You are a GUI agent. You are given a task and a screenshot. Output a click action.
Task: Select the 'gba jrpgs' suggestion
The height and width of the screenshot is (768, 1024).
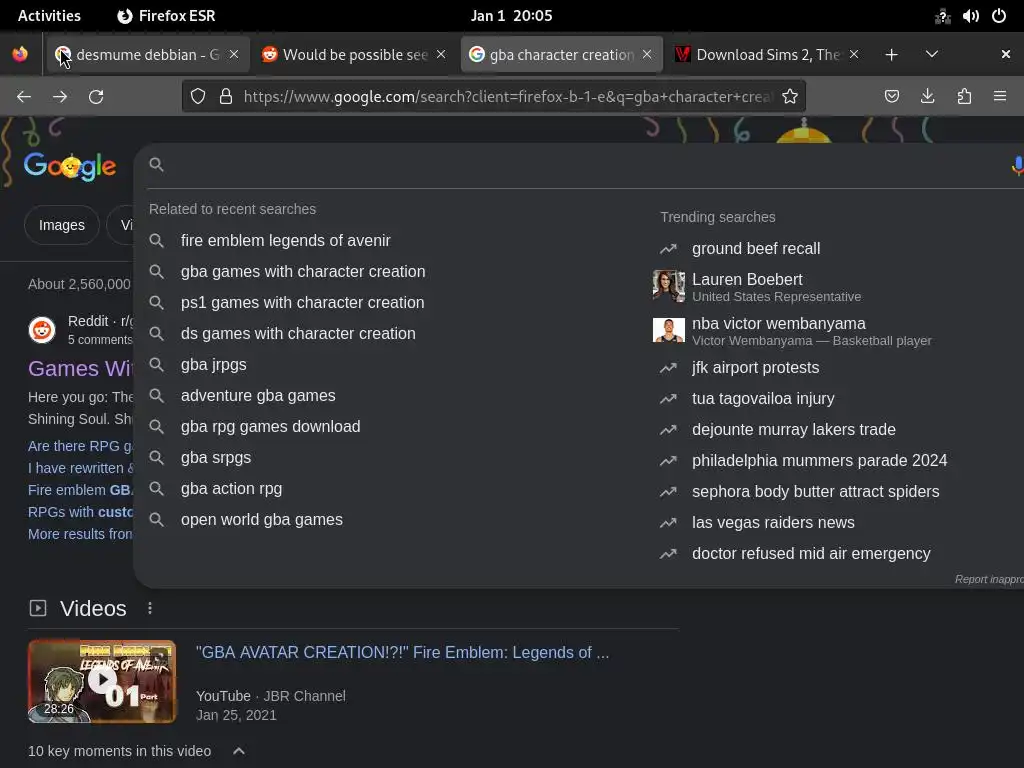(x=214, y=364)
